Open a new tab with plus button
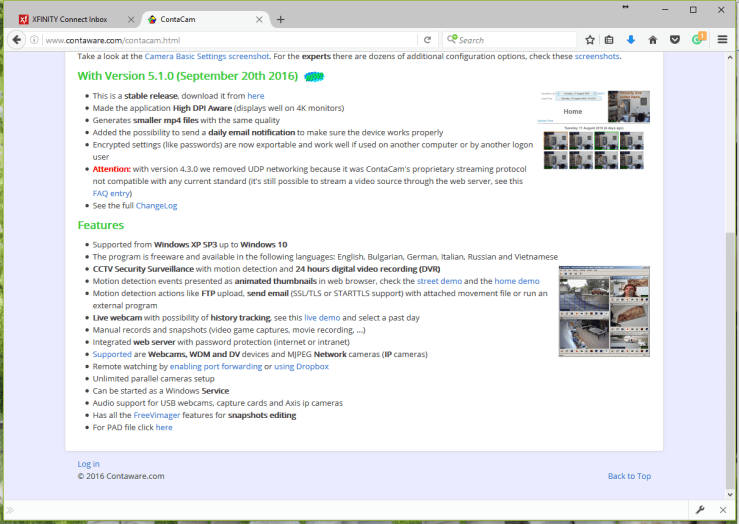The width and height of the screenshot is (739, 524). [x=280, y=19]
